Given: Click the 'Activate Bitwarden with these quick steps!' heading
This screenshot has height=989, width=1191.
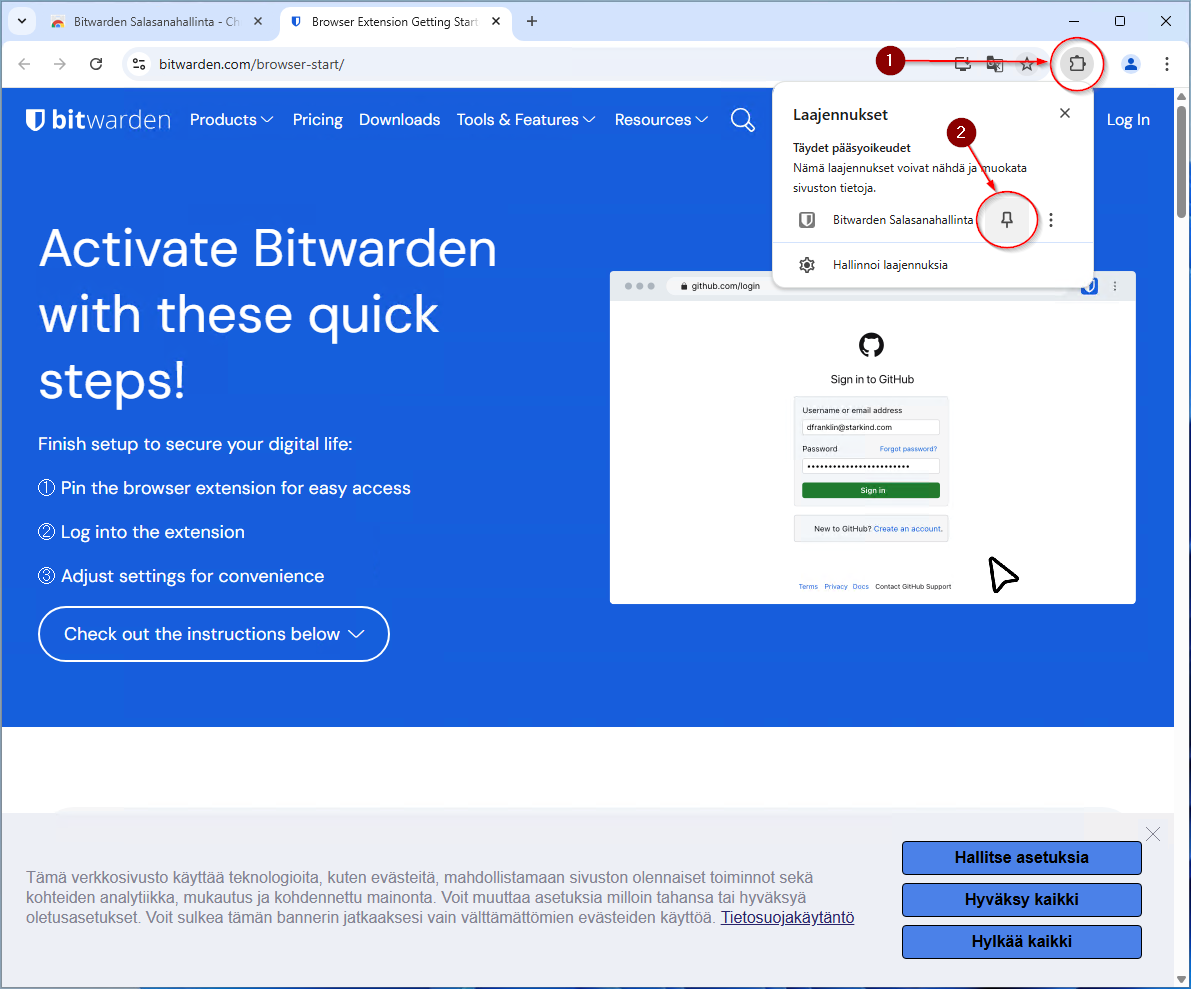Looking at the screenshot, I should coord(267,314).
